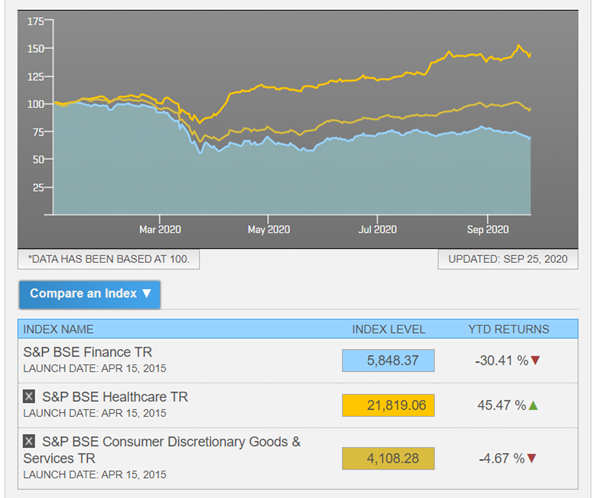Click the green up arrow beside 45.47 %
This screenshot has height=498, width=602.
tap(533, 405)
